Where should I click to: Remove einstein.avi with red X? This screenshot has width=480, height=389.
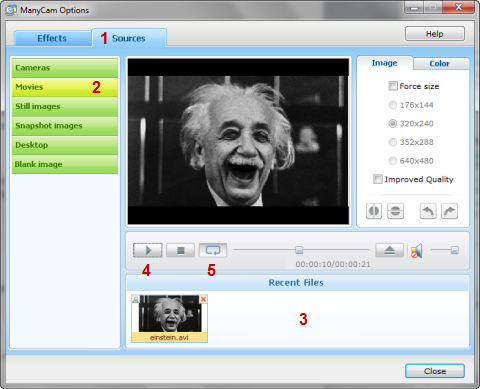203,299
